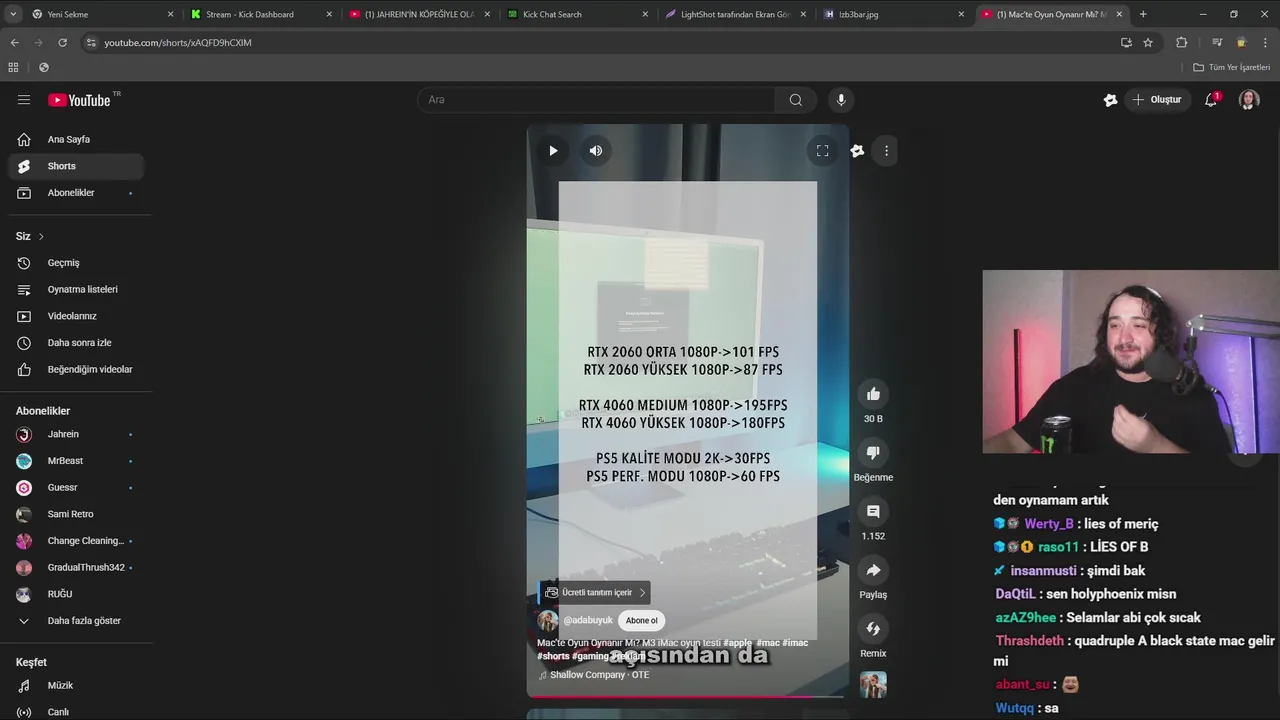Screen dimensions: 1280x720
Task: Play the Short video
Action: (x=553, y=151)
